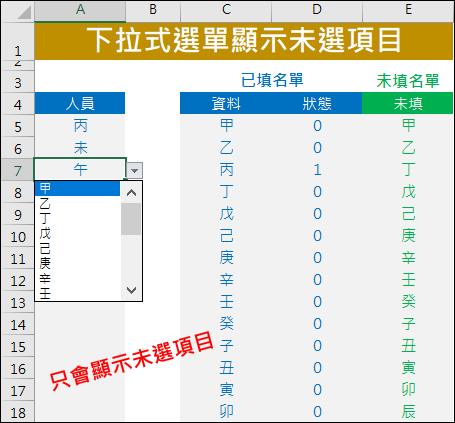Click the title cell 下拉式選單顯示未選項目
The image size is (455, 423).
(244, 41)
